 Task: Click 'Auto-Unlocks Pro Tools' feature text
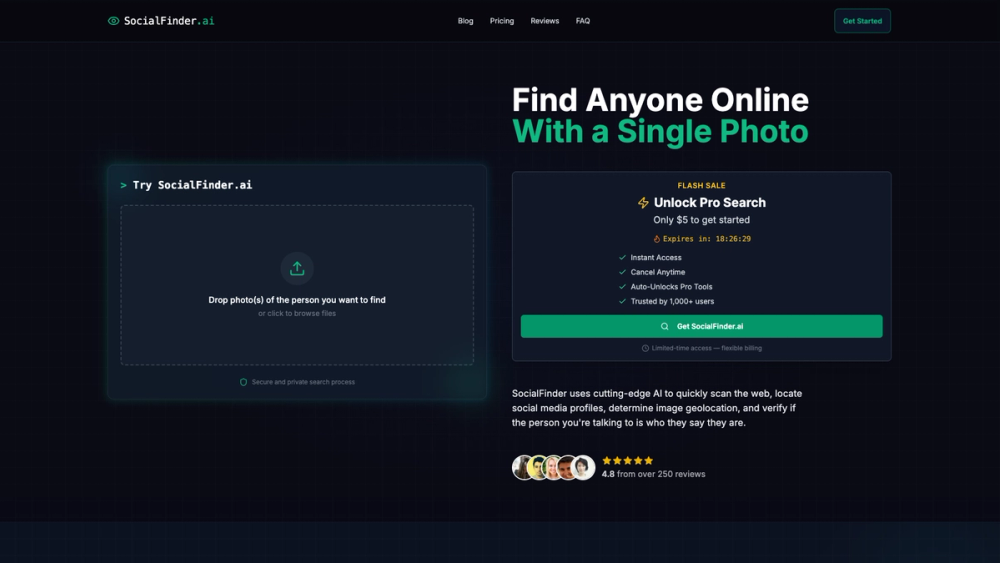(x=672, y=287)
